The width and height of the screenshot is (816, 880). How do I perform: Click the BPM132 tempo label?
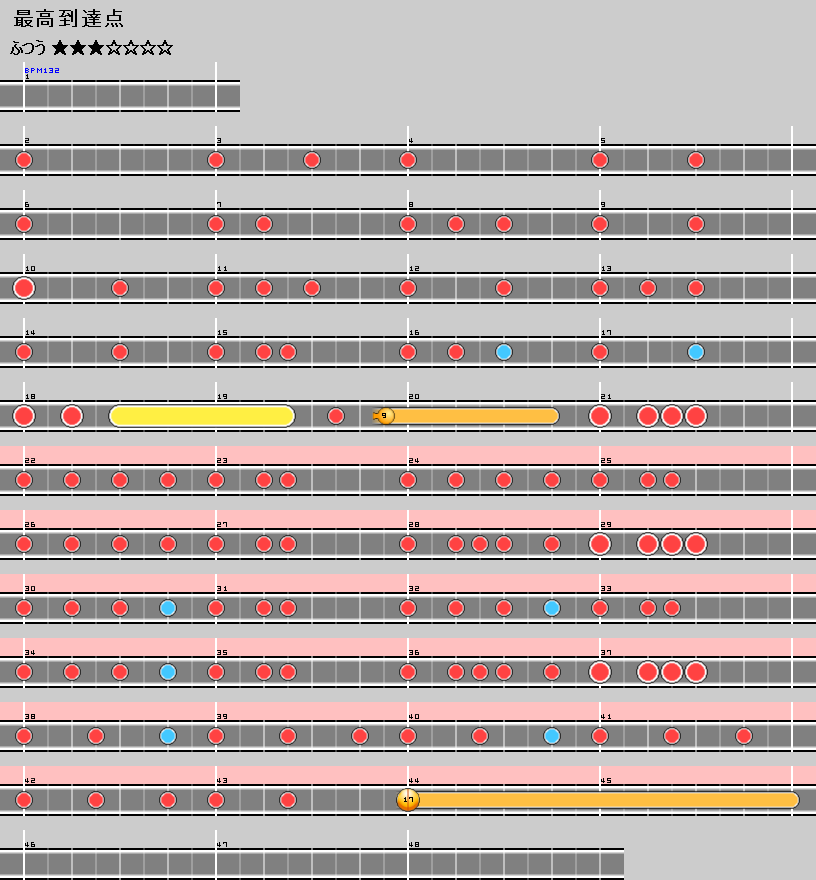pyautogui.click(x=42, y=71)
